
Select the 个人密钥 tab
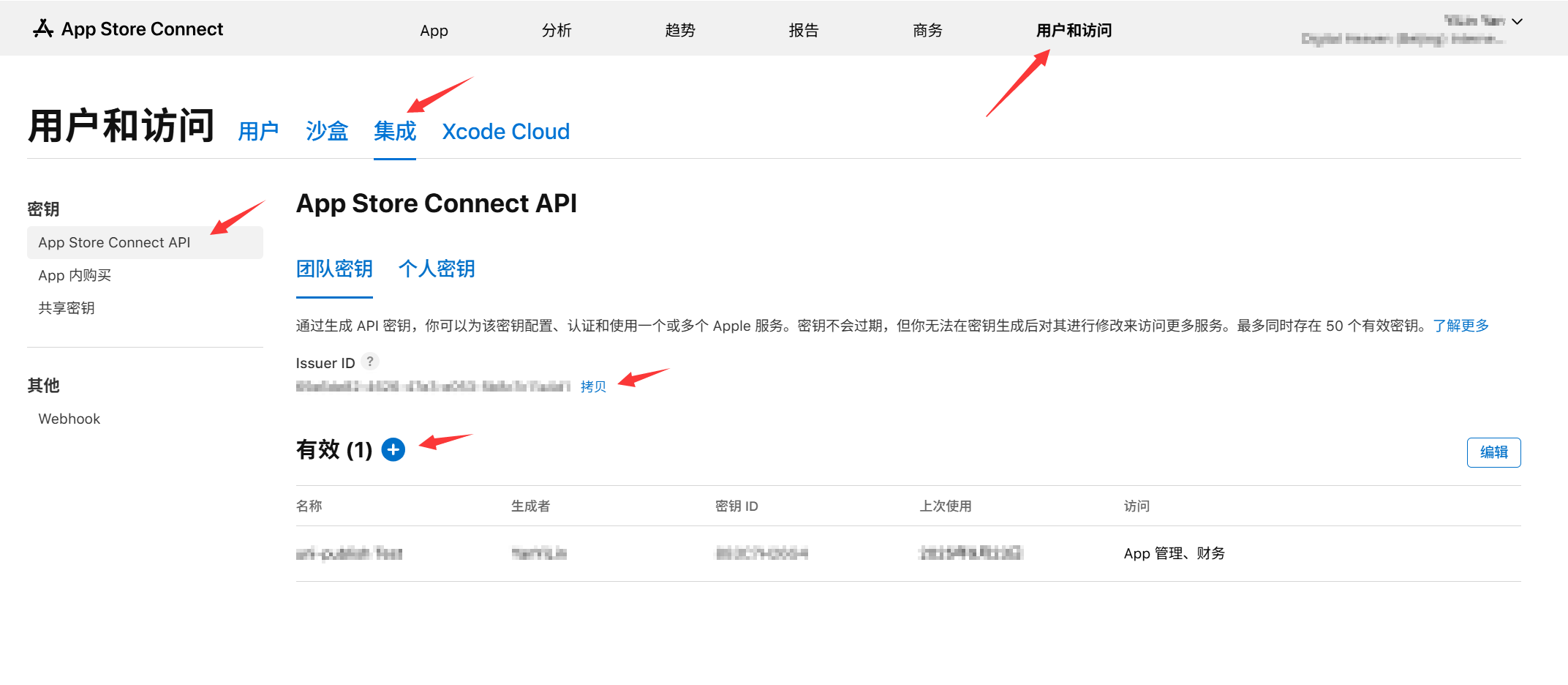click(x=437, y=269)
